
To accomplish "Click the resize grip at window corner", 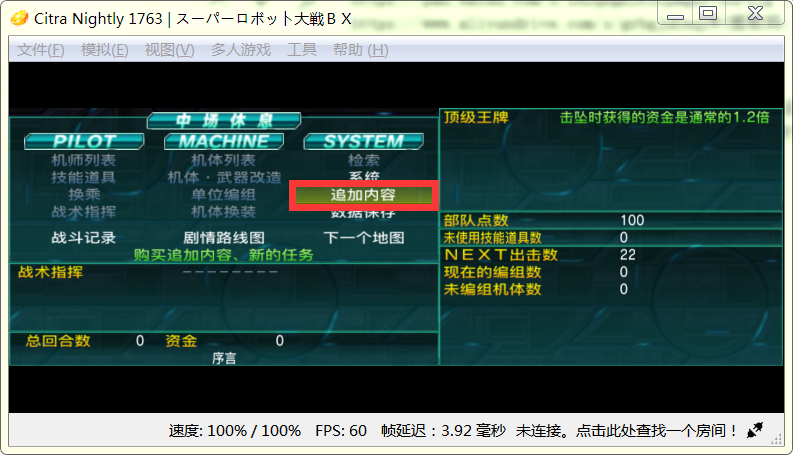I will coord(776,438).
